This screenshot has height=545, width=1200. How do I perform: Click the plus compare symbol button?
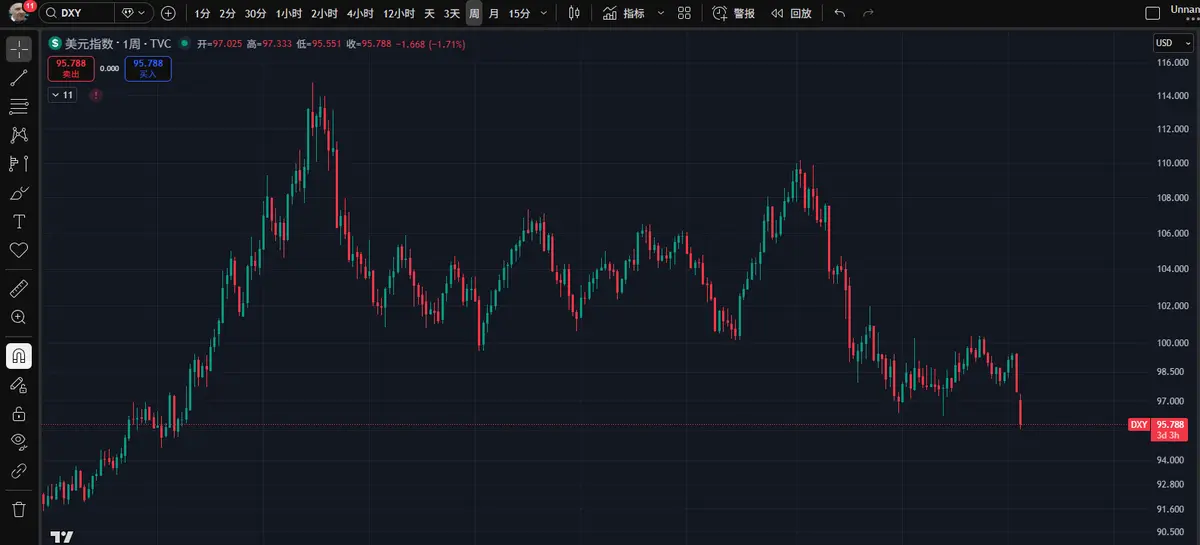pyautogui.click(x=168, y=13)
